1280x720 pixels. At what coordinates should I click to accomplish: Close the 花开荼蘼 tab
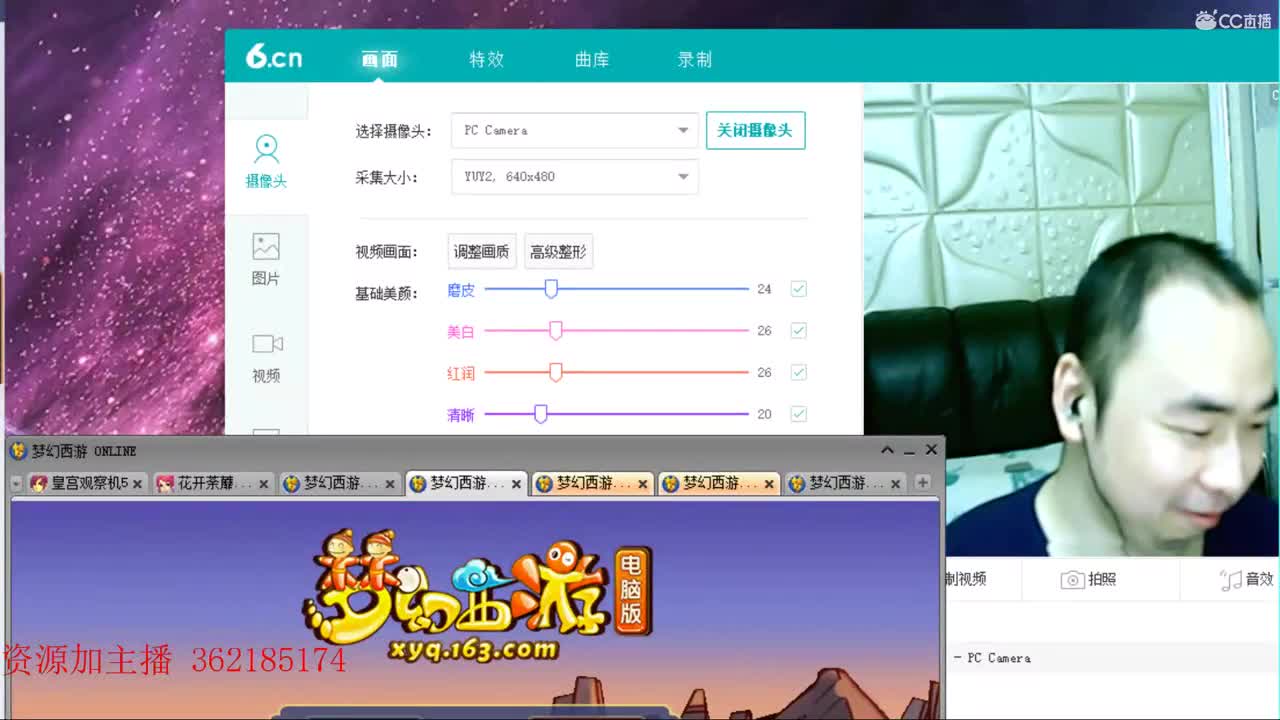pyautogui.click(x=263, y=484)
